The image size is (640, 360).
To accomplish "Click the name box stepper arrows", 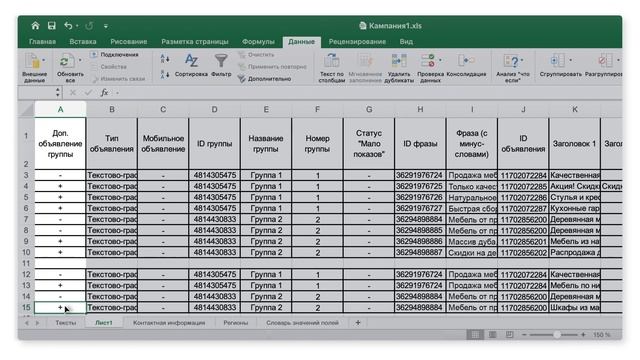I will [x=58, y=93].
